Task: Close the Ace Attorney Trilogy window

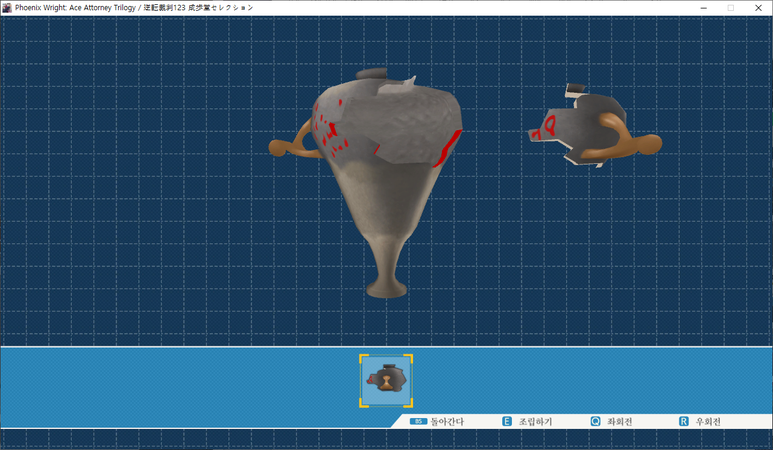Action: click(758, 8)
